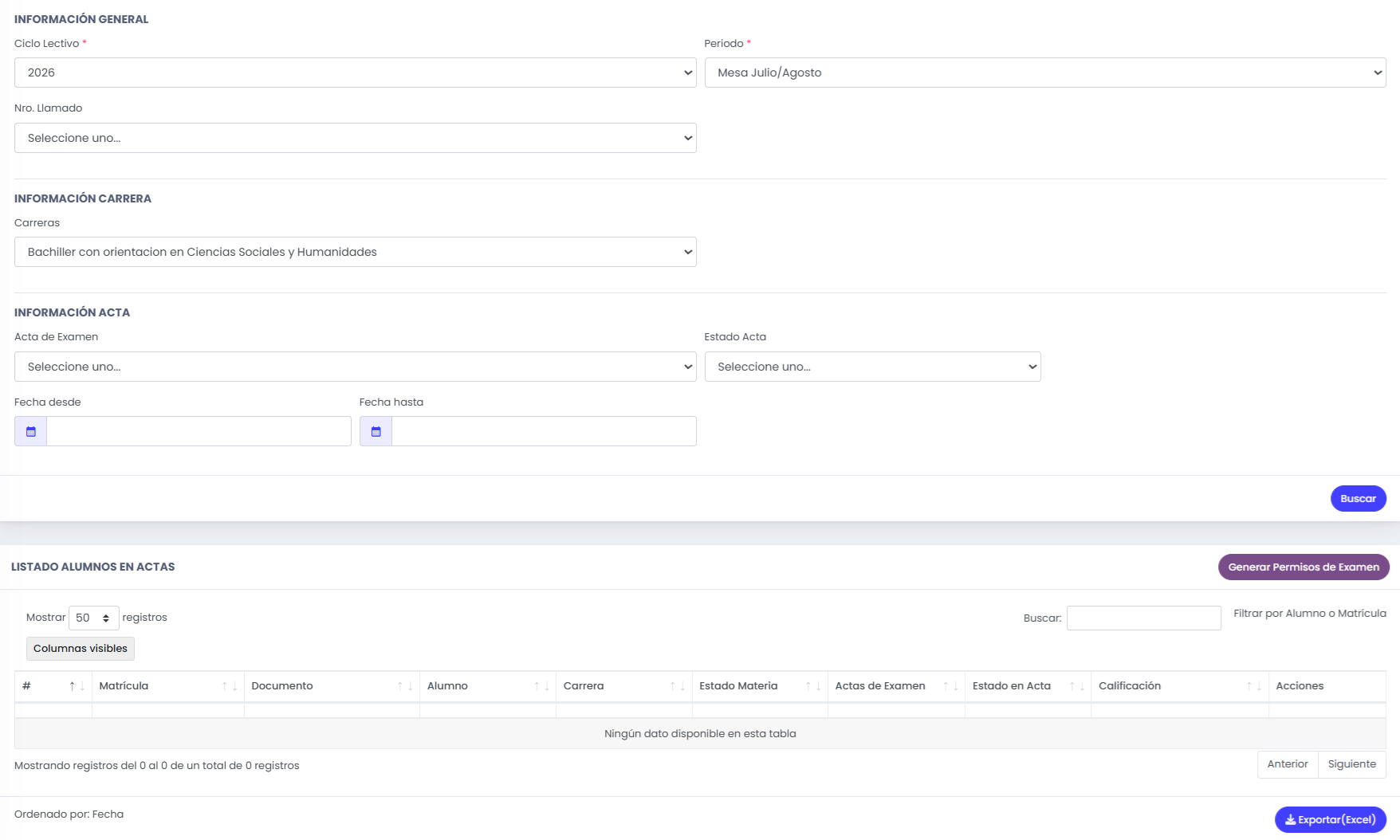
Task: Change the Mostrar registros count selector
Action: pyautogui.click(x=94, y=618)
